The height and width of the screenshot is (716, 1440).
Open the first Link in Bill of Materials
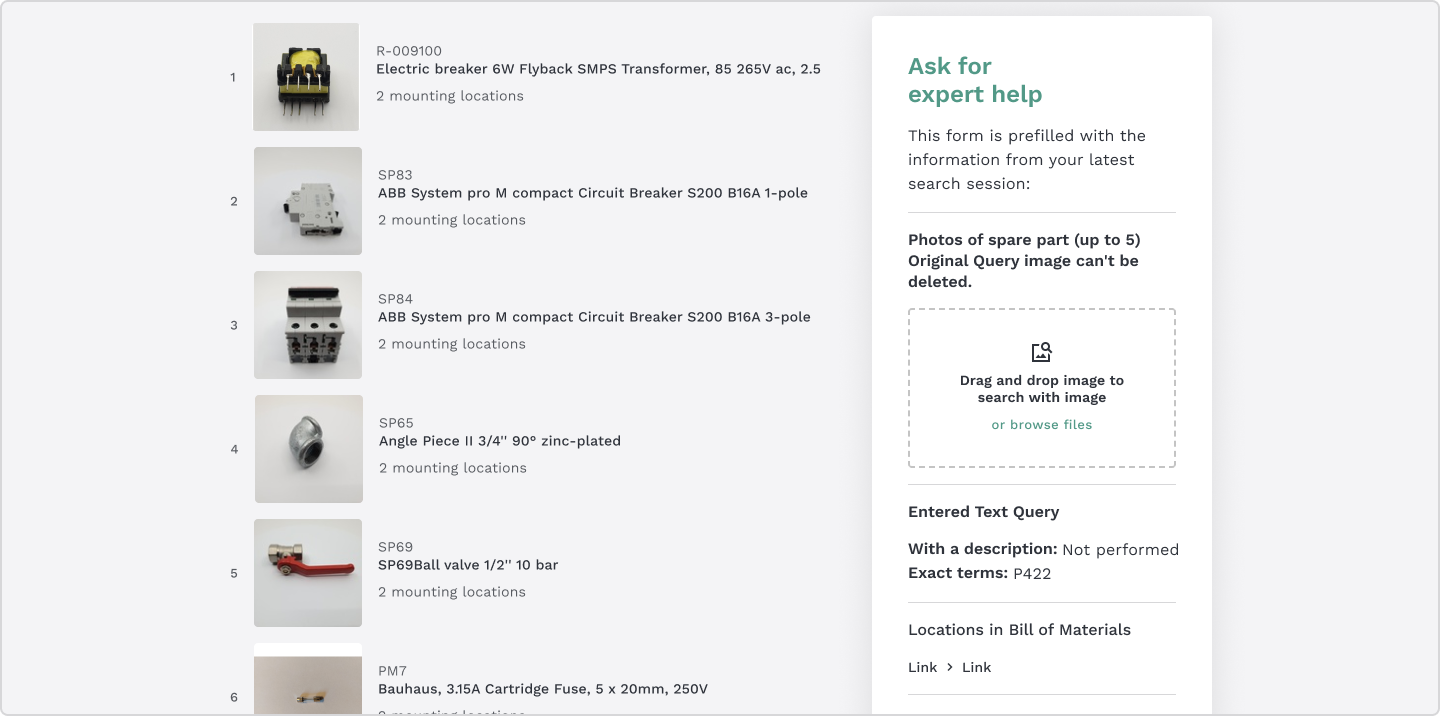[923, 667]
